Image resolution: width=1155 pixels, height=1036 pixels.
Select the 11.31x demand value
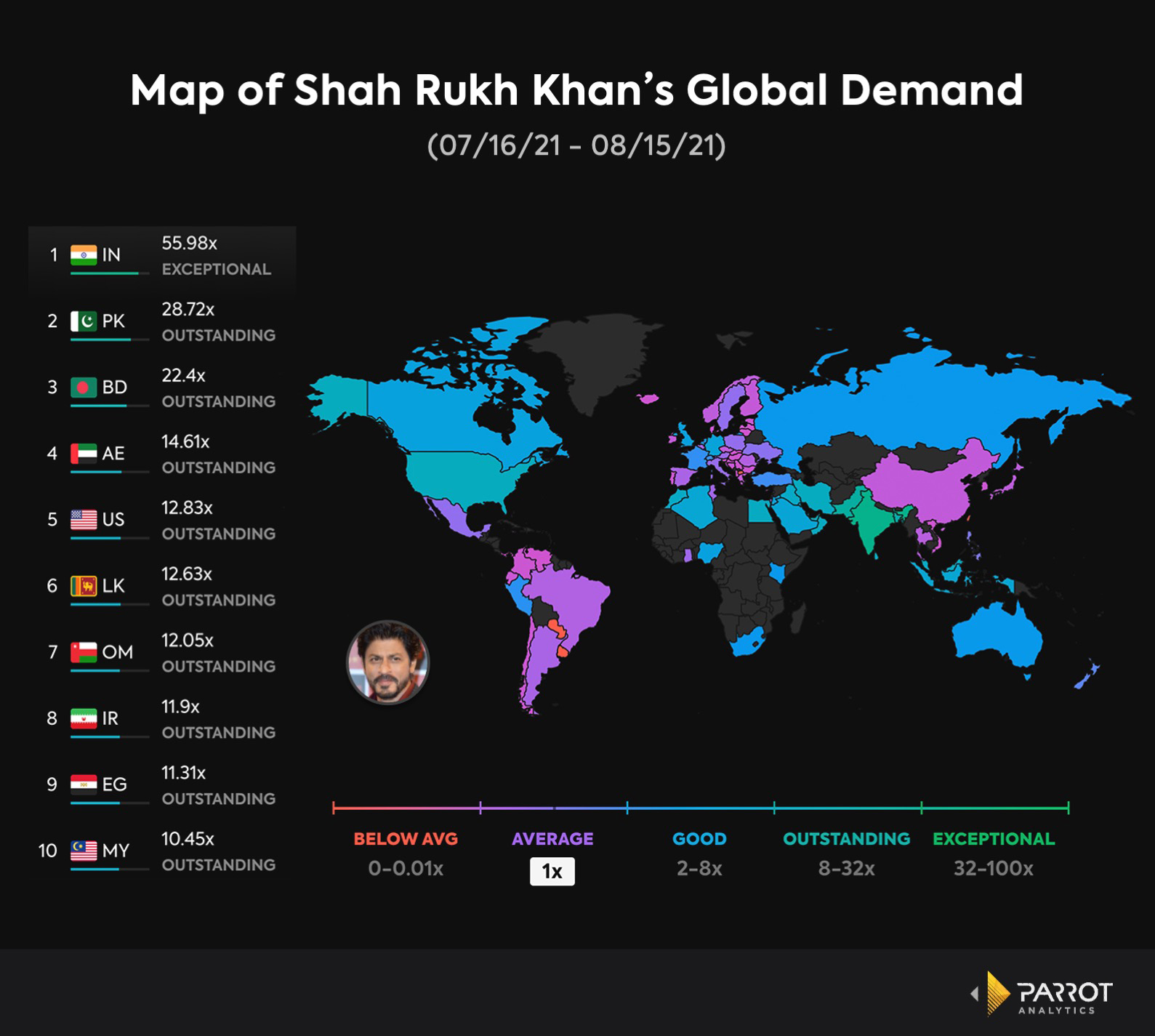point(183,772)
